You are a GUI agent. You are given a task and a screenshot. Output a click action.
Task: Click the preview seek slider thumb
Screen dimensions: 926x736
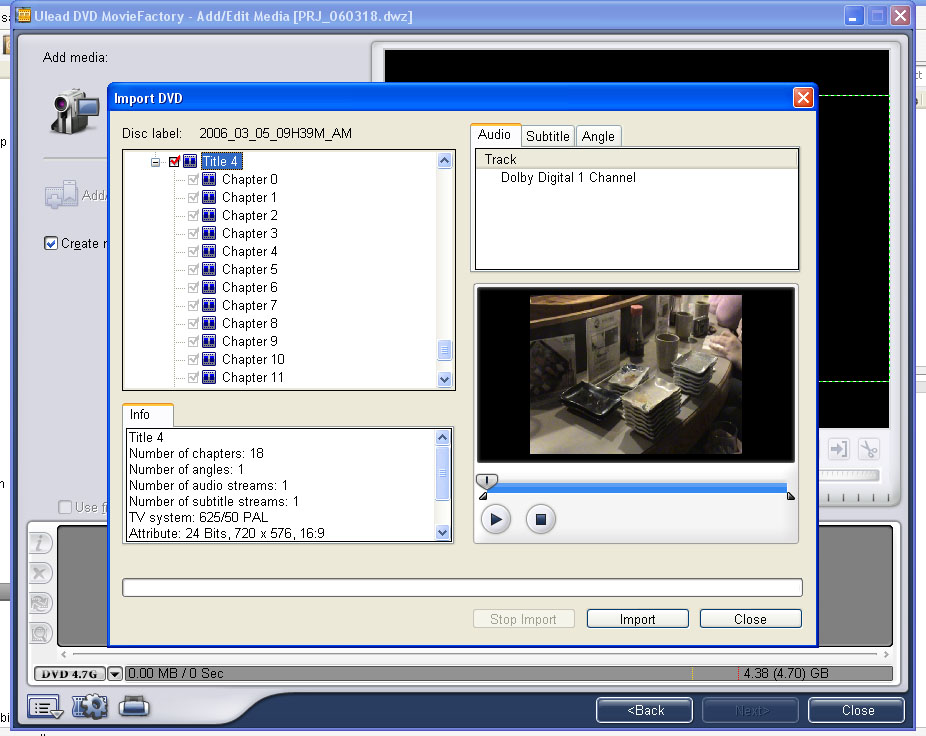point(486,481)
